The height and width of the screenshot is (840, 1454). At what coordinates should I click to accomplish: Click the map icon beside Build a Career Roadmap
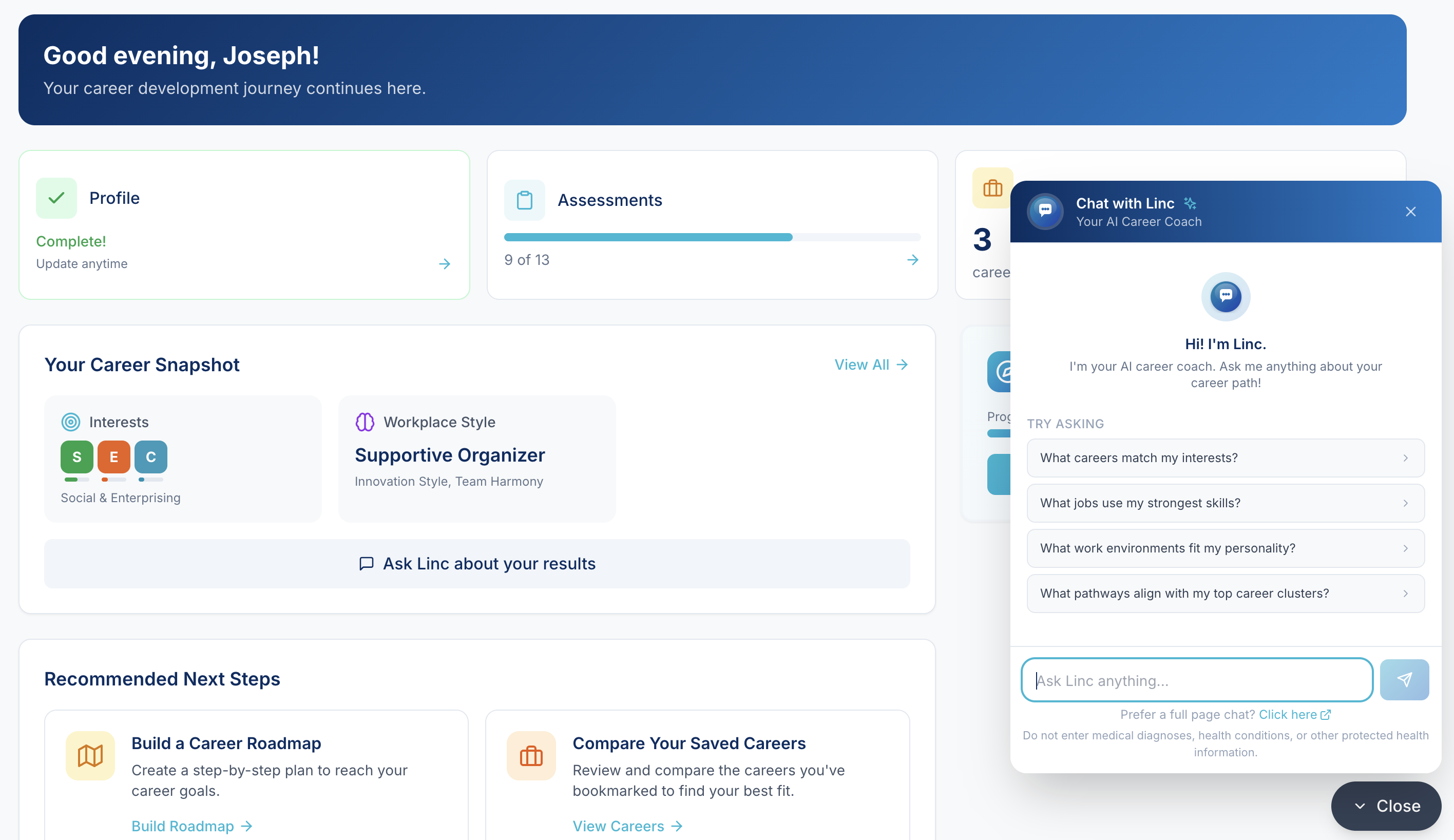point(90,756)
